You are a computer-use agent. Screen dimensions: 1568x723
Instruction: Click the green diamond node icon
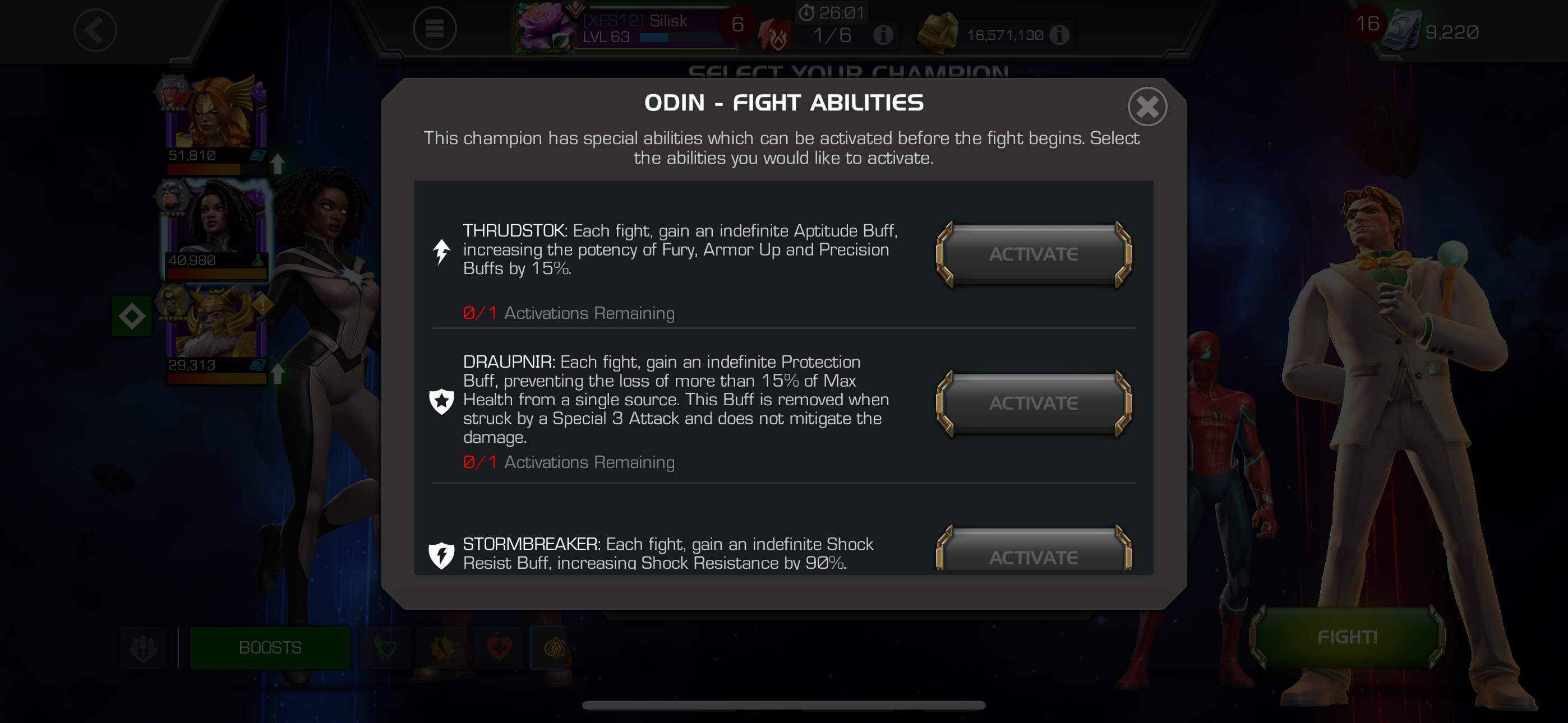(131, 317)
